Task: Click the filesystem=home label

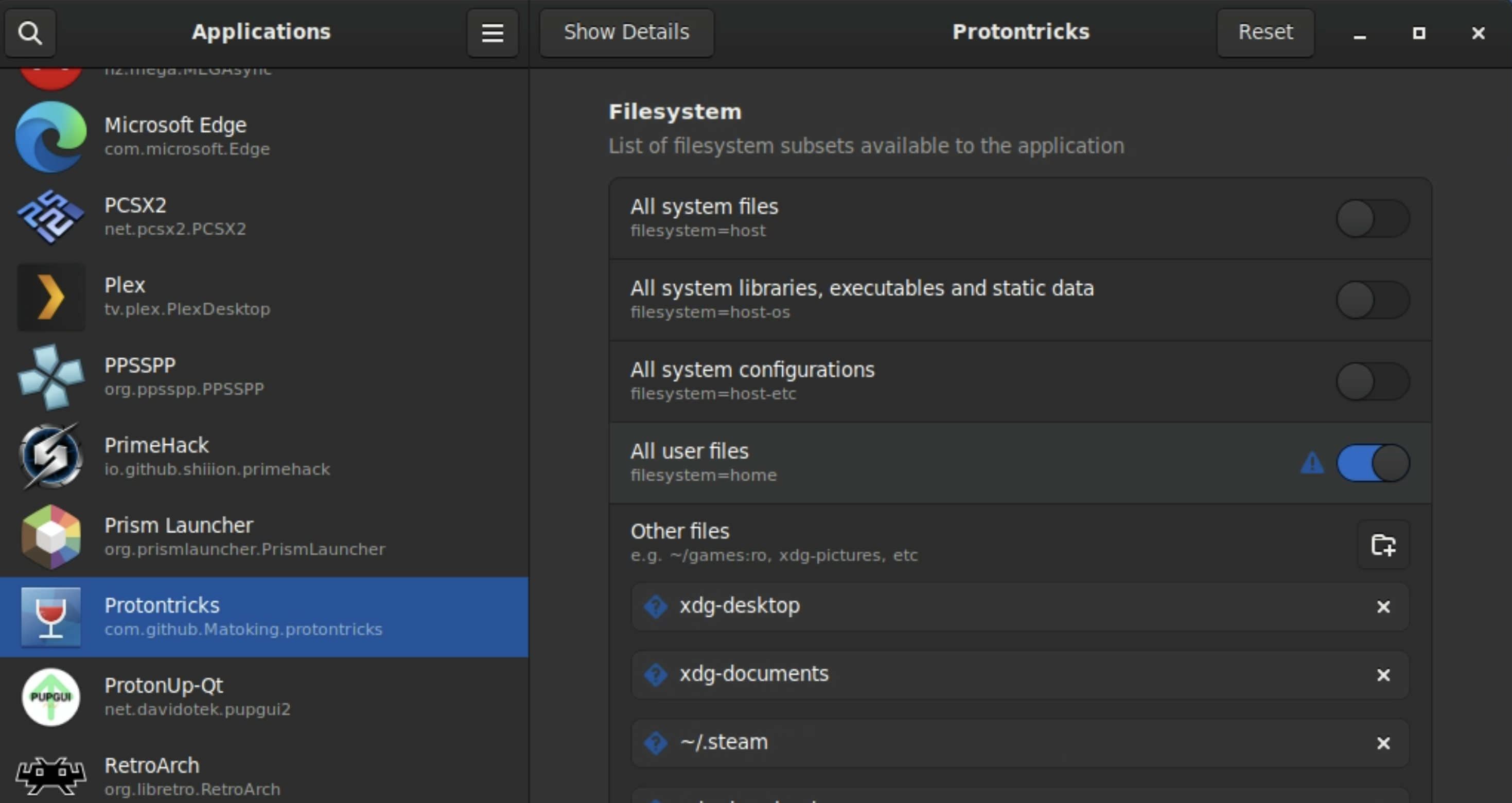Action: 703,475
